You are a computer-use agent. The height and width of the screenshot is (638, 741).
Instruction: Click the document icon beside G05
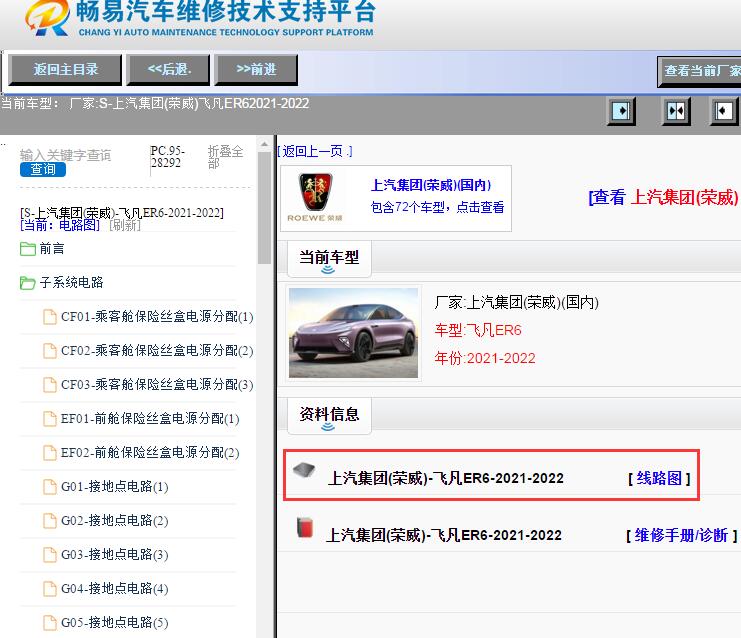(x=50, y=623)
